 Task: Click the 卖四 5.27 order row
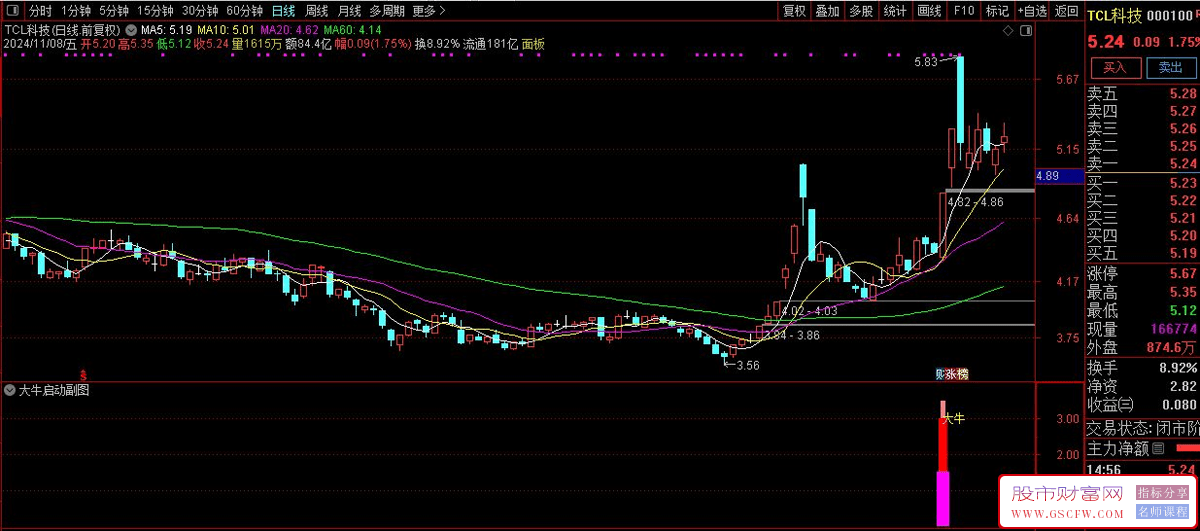pos(1142,111)
